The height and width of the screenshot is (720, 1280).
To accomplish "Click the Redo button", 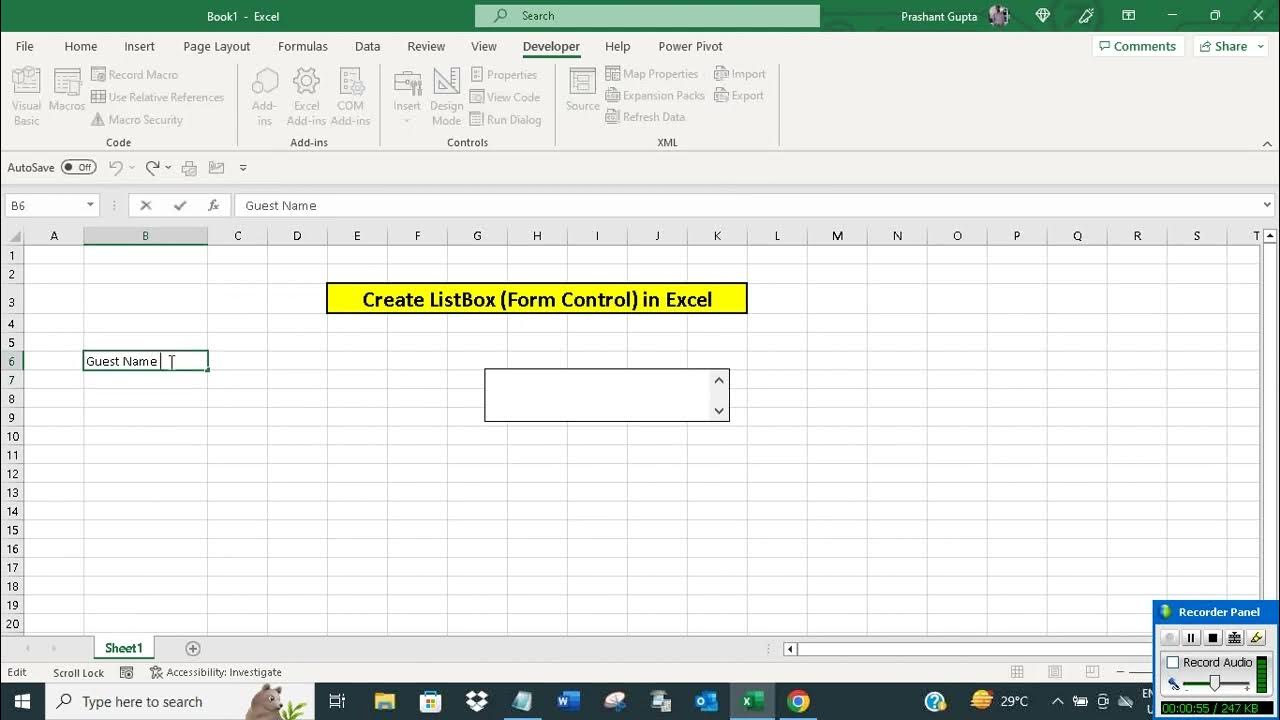I will pos(152,168).
